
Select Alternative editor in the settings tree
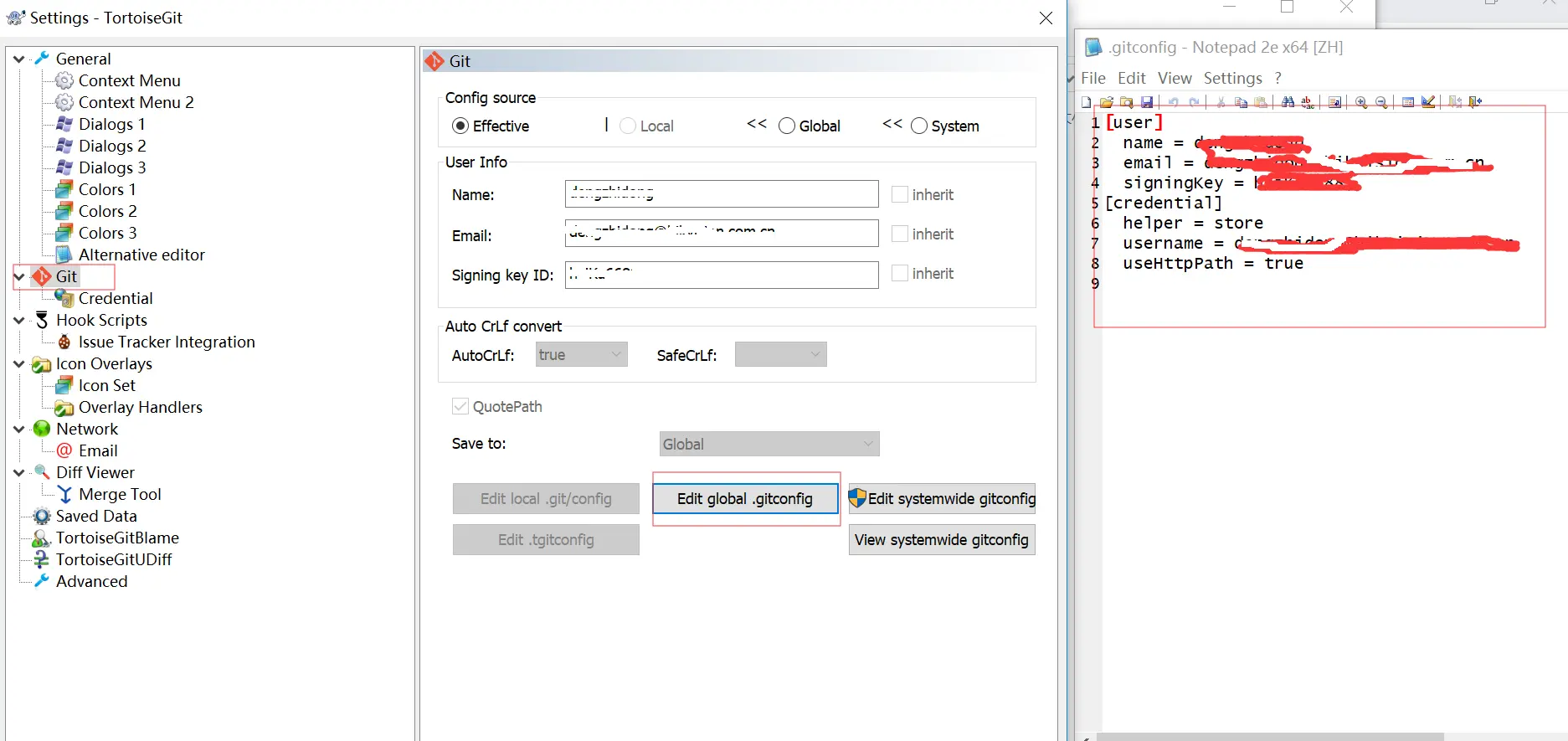(141, 255)
